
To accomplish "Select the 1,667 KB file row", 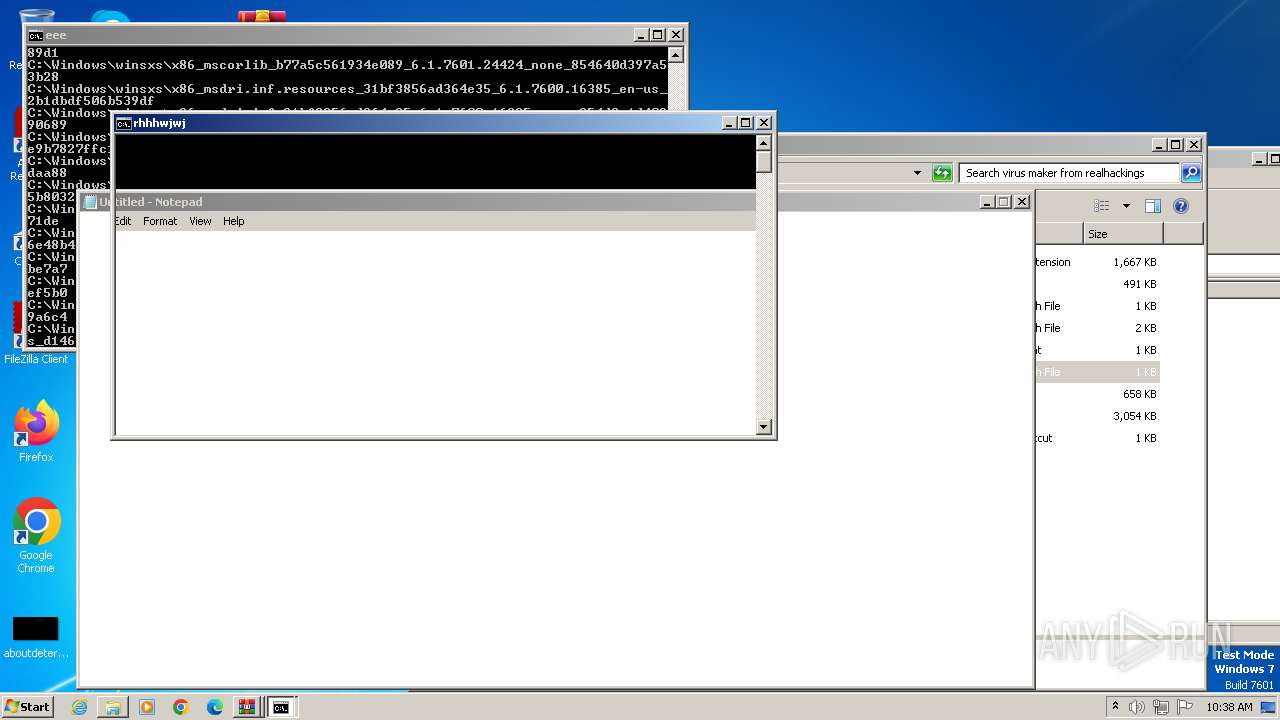I will [x=1097, y=262].
